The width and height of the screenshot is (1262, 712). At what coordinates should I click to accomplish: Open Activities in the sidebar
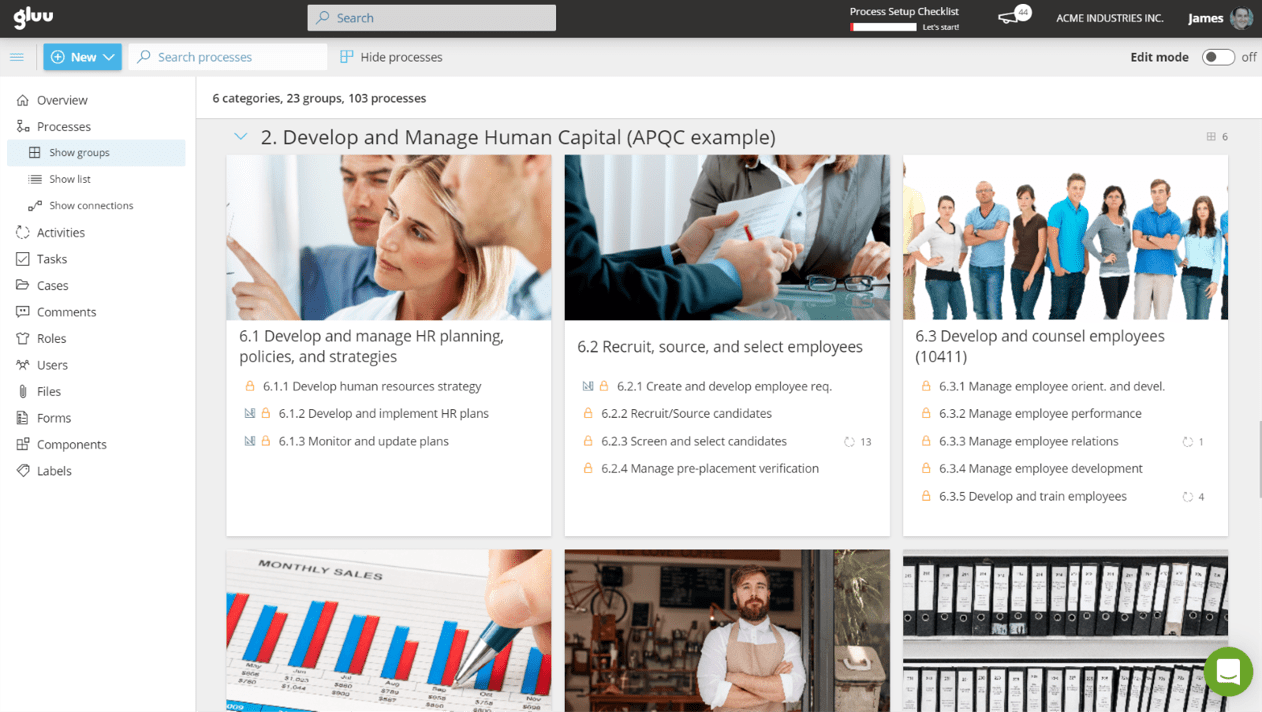61,232
